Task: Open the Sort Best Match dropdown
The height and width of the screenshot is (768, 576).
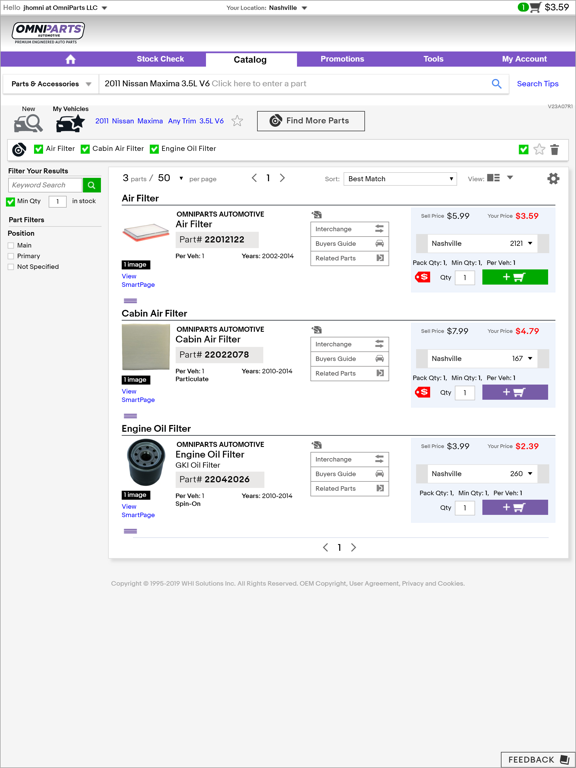Action: coord(400,179)
